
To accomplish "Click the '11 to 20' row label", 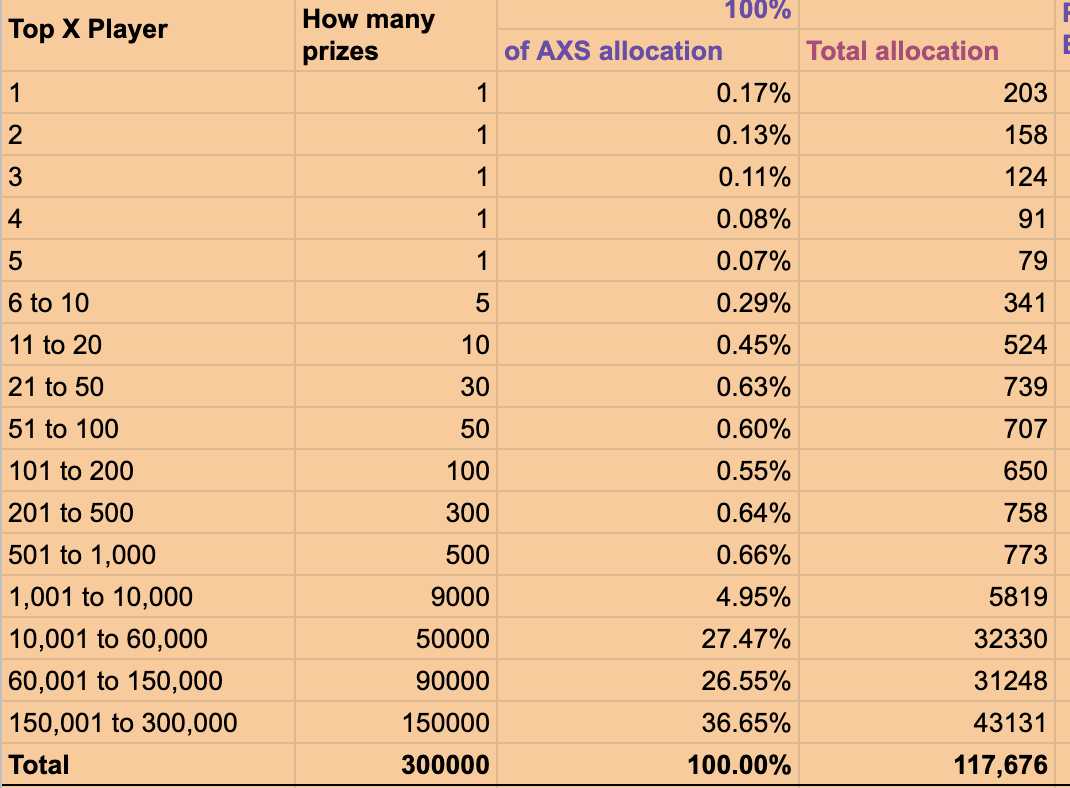I will pos(148,345).
